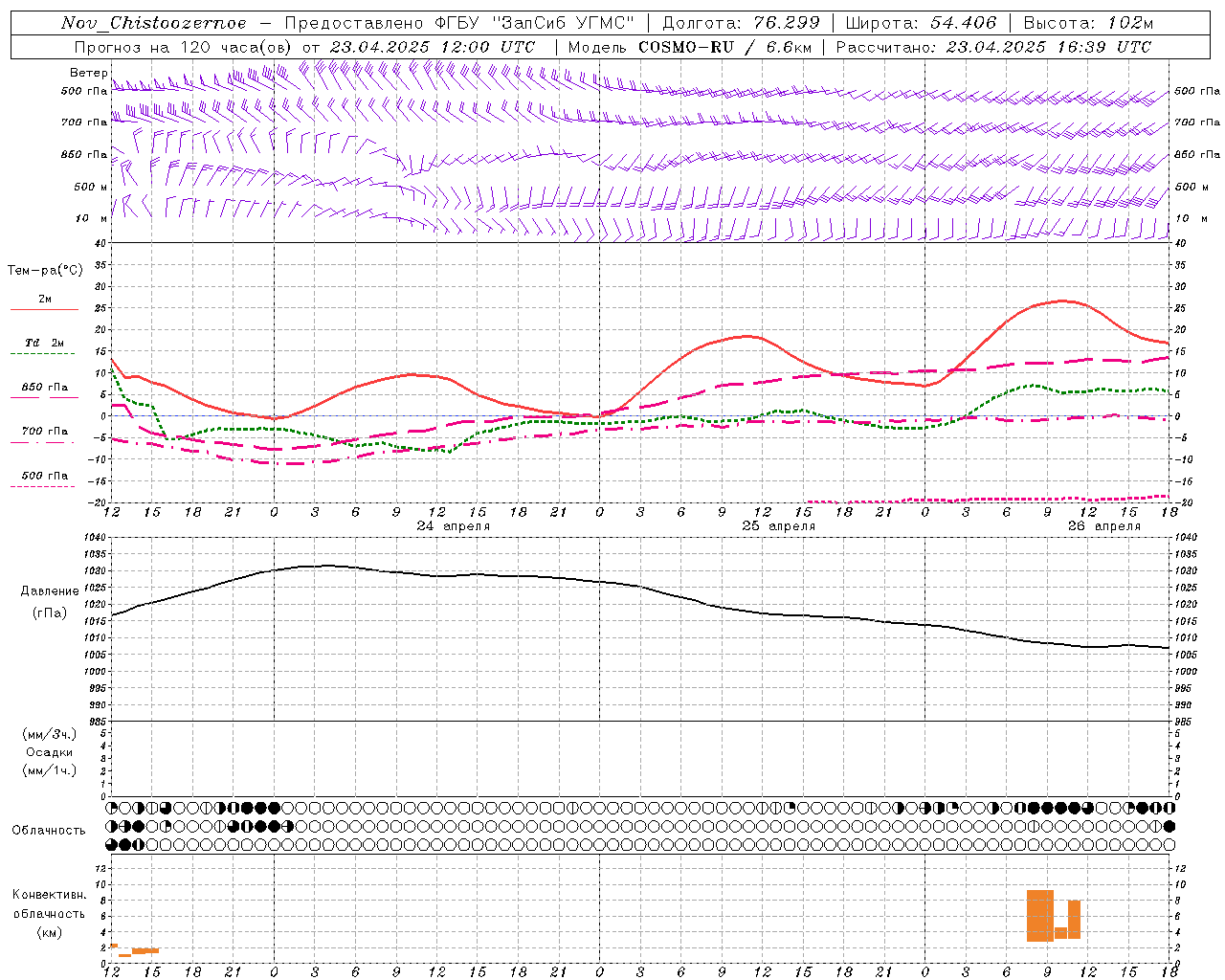Click the red temperature curve peak on 26 April
This screenshot has height=980, width=1225.
pos(1062,301)
